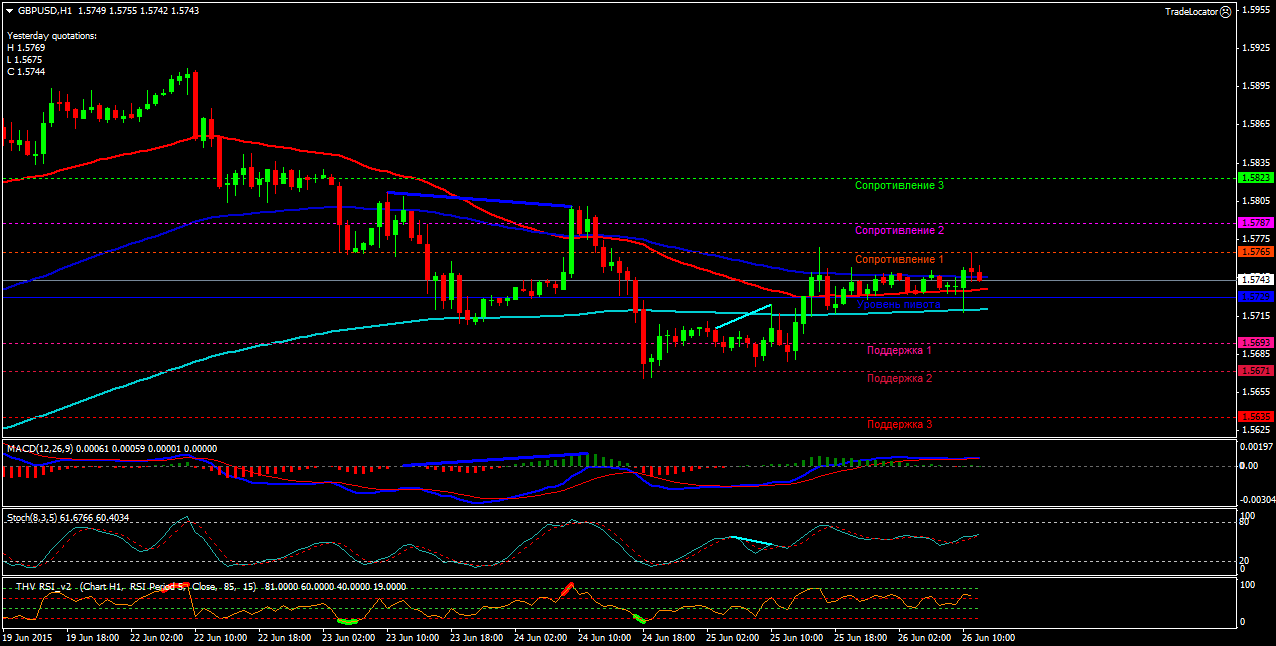Select the 'Сопротивление 2' resistance label
The height and width of the screenshot is (646, 1276).
(900, 230)
